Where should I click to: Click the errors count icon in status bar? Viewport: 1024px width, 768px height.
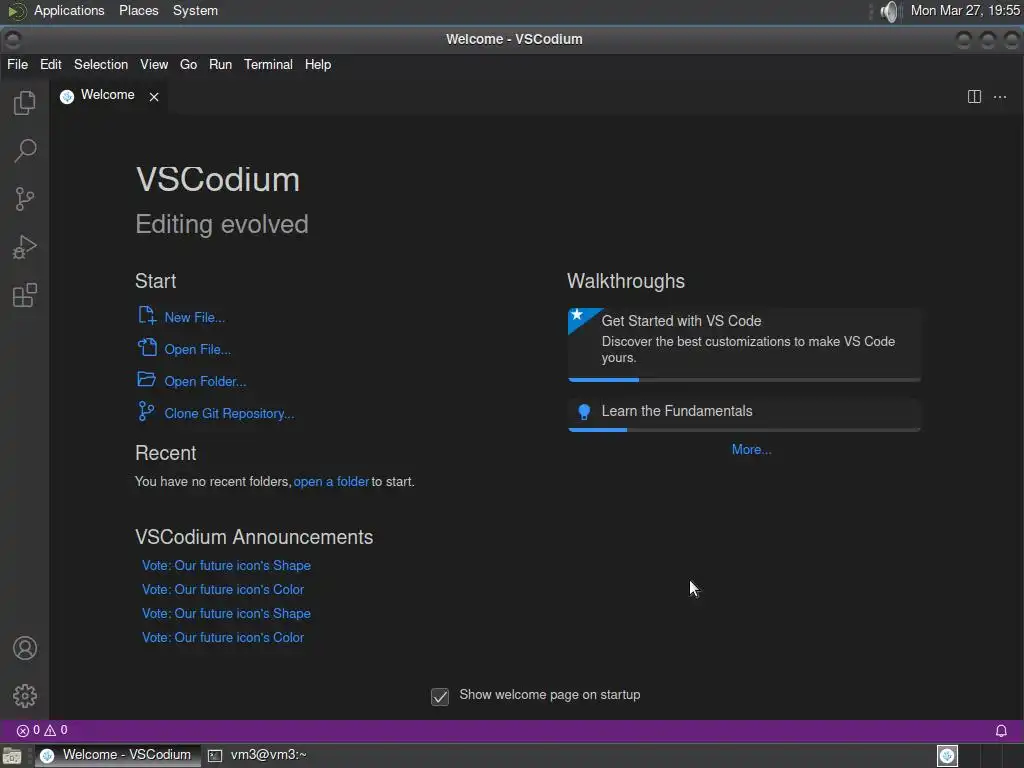[23, 731]
